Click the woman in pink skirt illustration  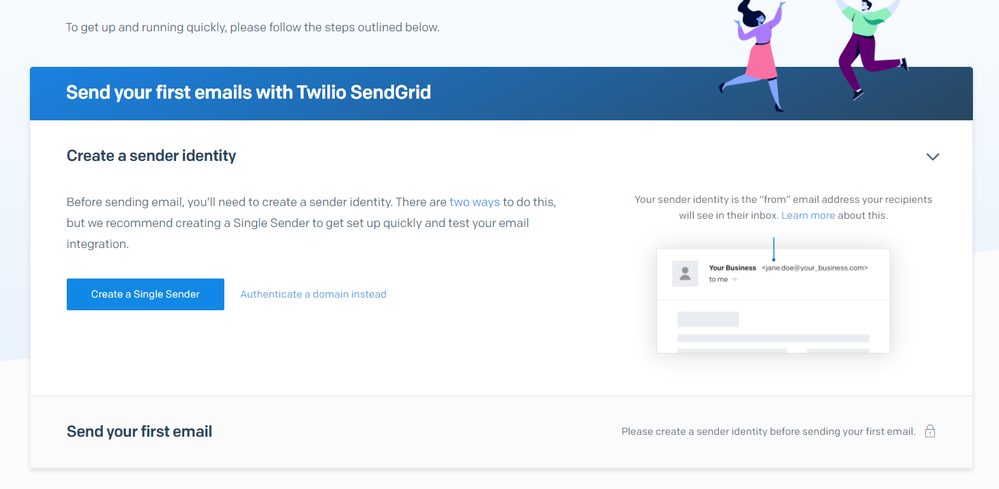pos(755,55)
